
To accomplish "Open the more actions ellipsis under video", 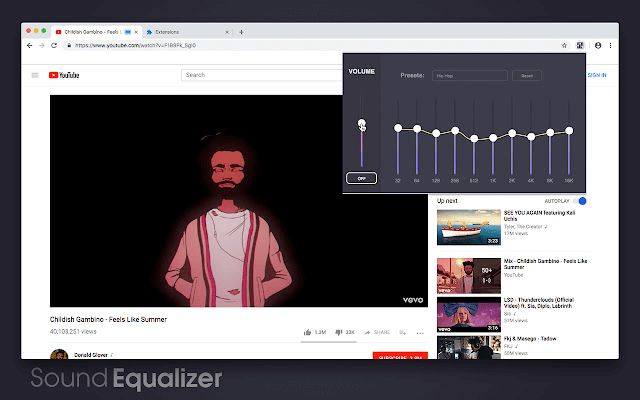I will [x=420, y=333].
